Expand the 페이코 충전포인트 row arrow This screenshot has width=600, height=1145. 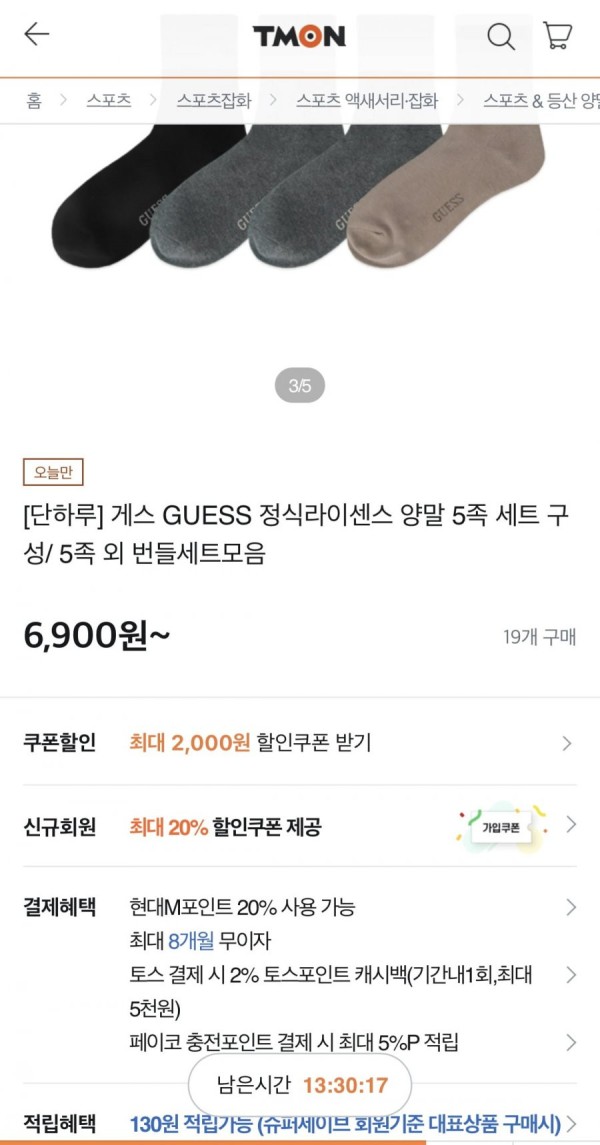[x=571, y=1042]
